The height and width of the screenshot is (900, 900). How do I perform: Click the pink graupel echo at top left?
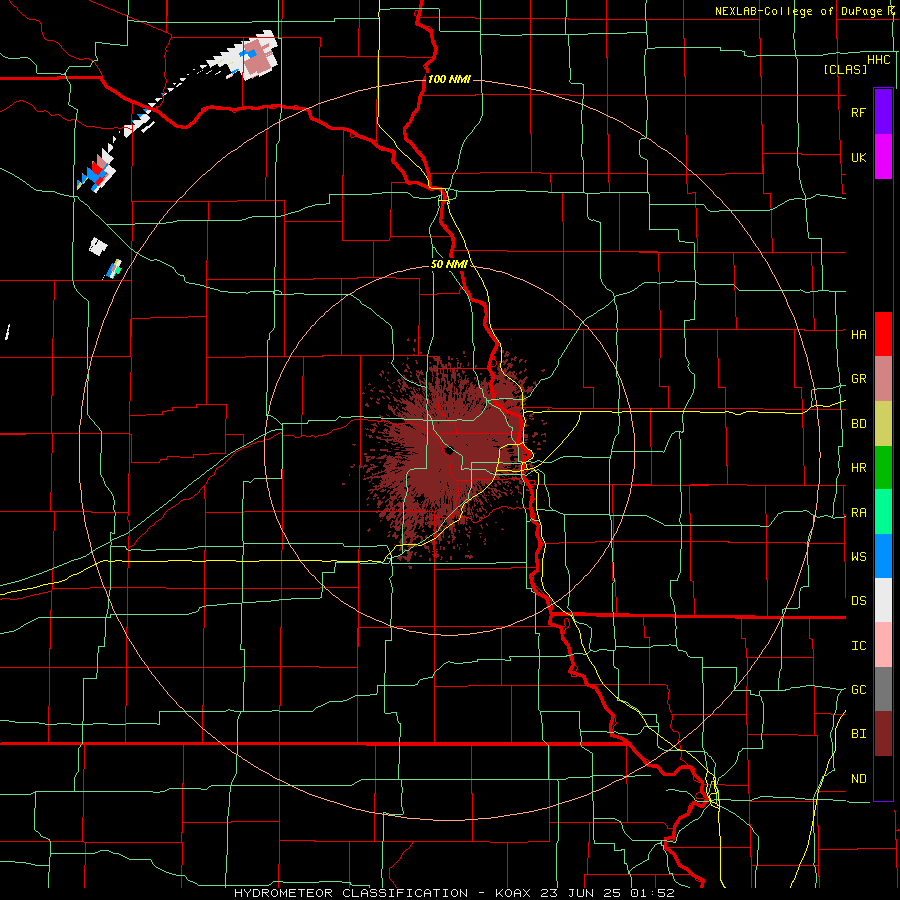coord(259,57)
